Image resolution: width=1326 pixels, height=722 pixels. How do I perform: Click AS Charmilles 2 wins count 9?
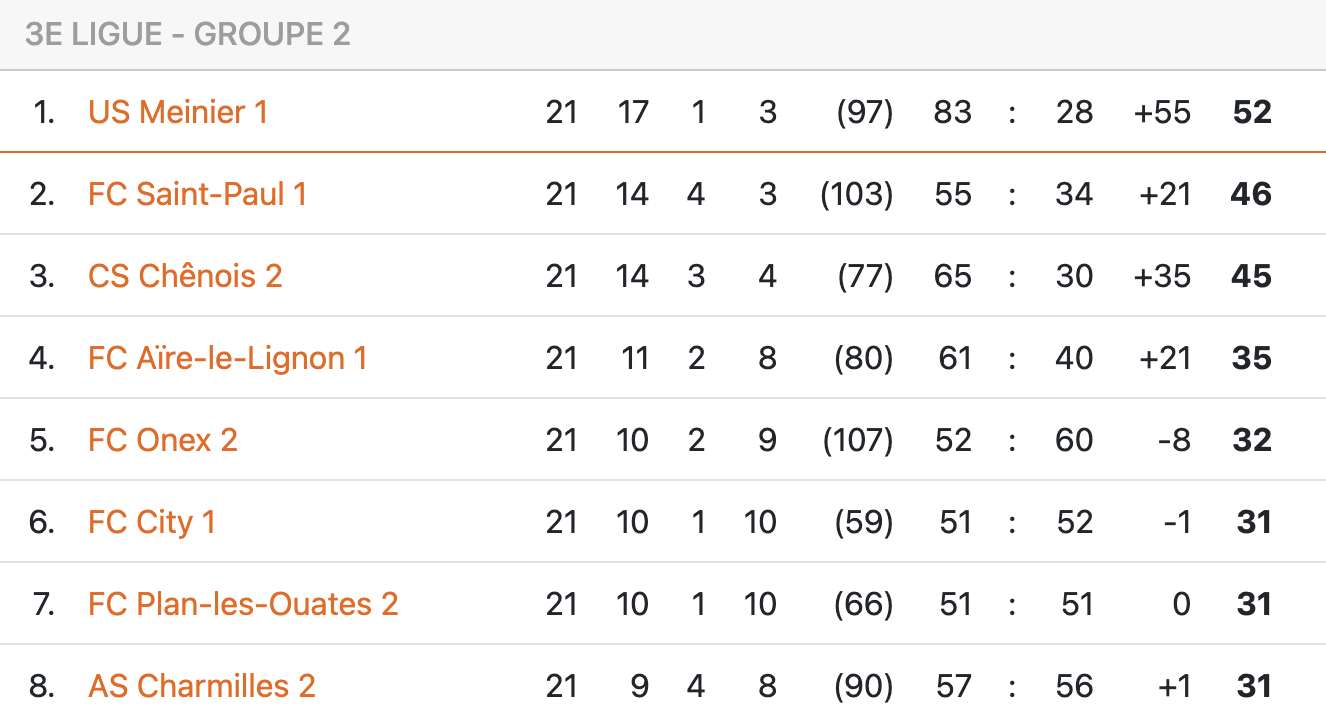tap(639, 685)
